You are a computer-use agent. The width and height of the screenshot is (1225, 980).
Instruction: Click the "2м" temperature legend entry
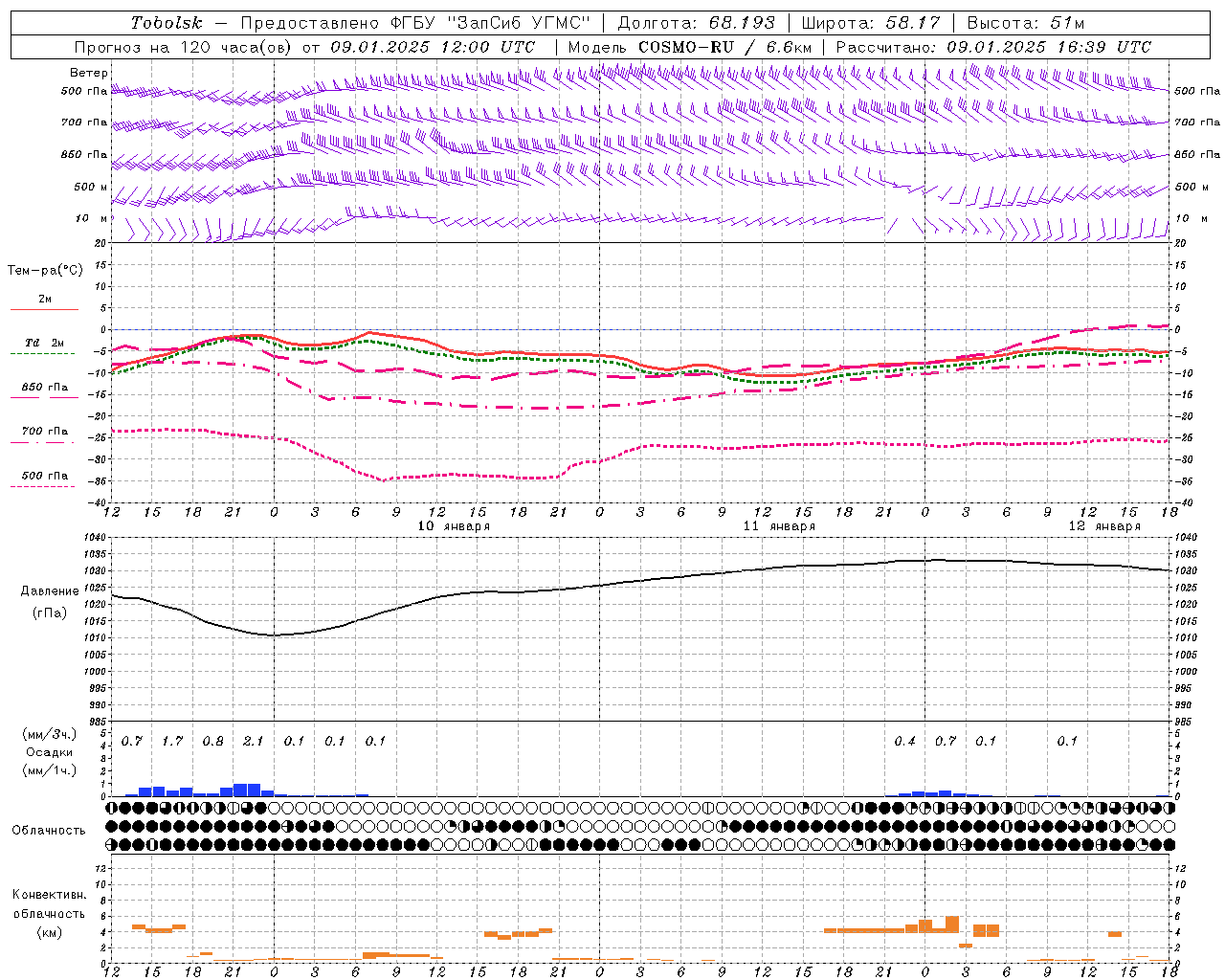pyautogui.click(x=45, y=300)
